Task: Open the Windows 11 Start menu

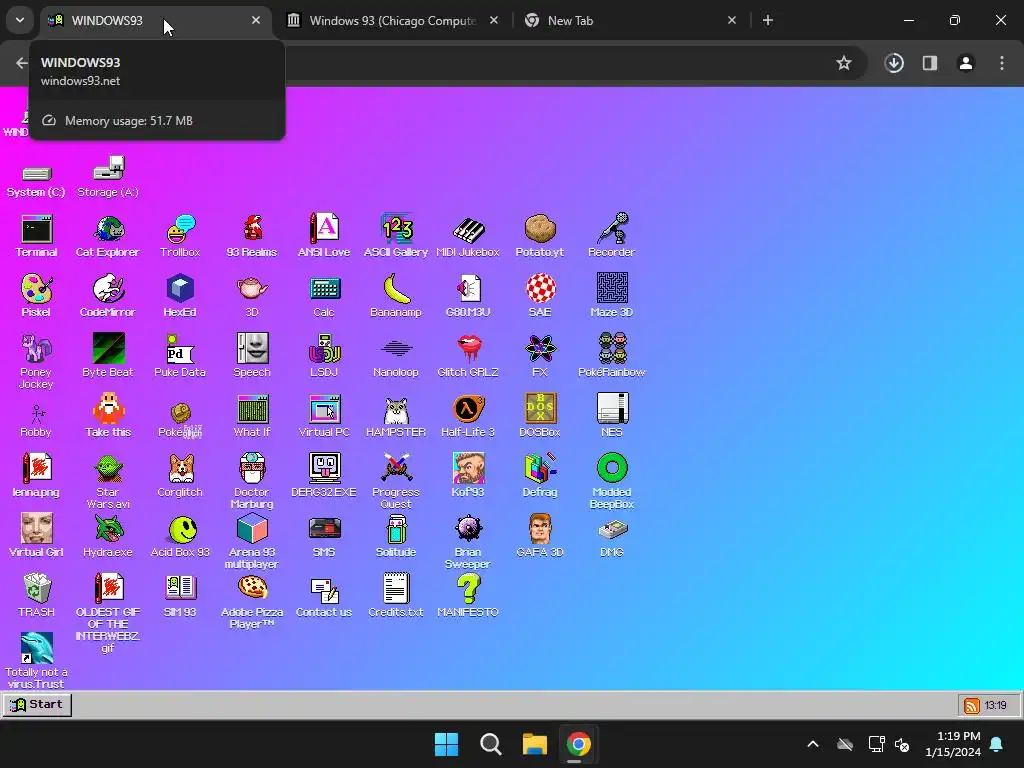Action: pos(447,744)
